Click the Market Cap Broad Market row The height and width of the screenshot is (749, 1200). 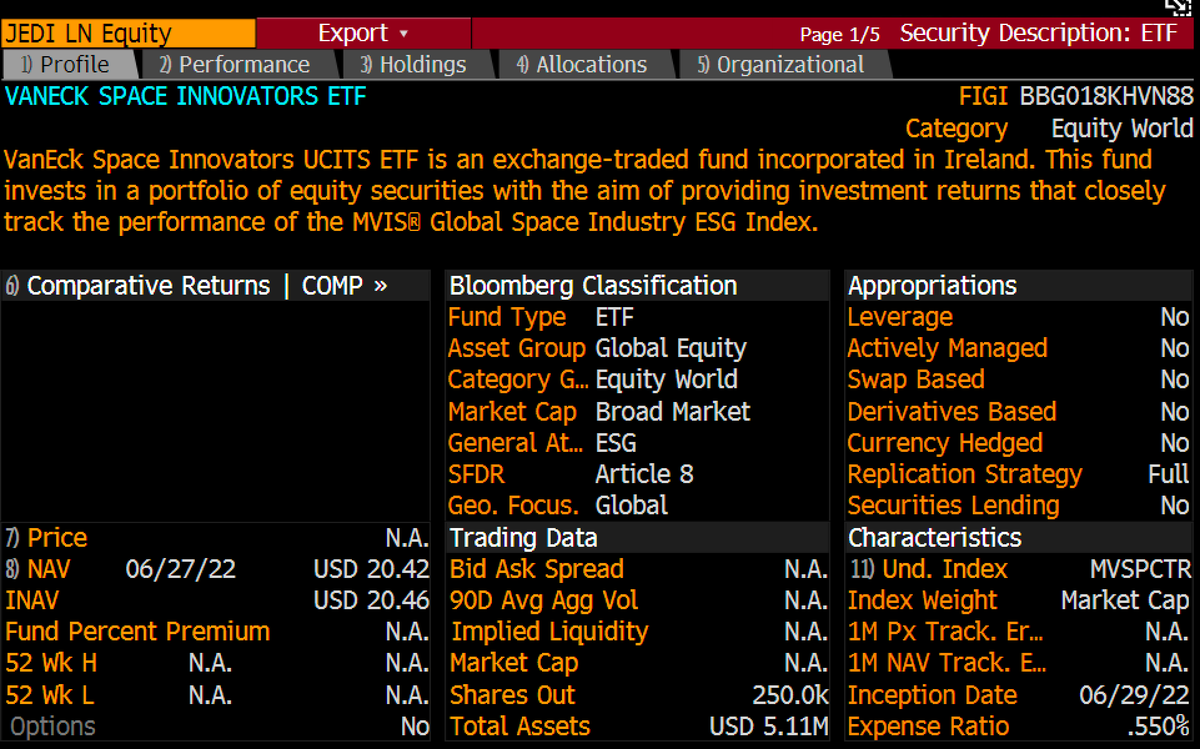click(637, 412)
